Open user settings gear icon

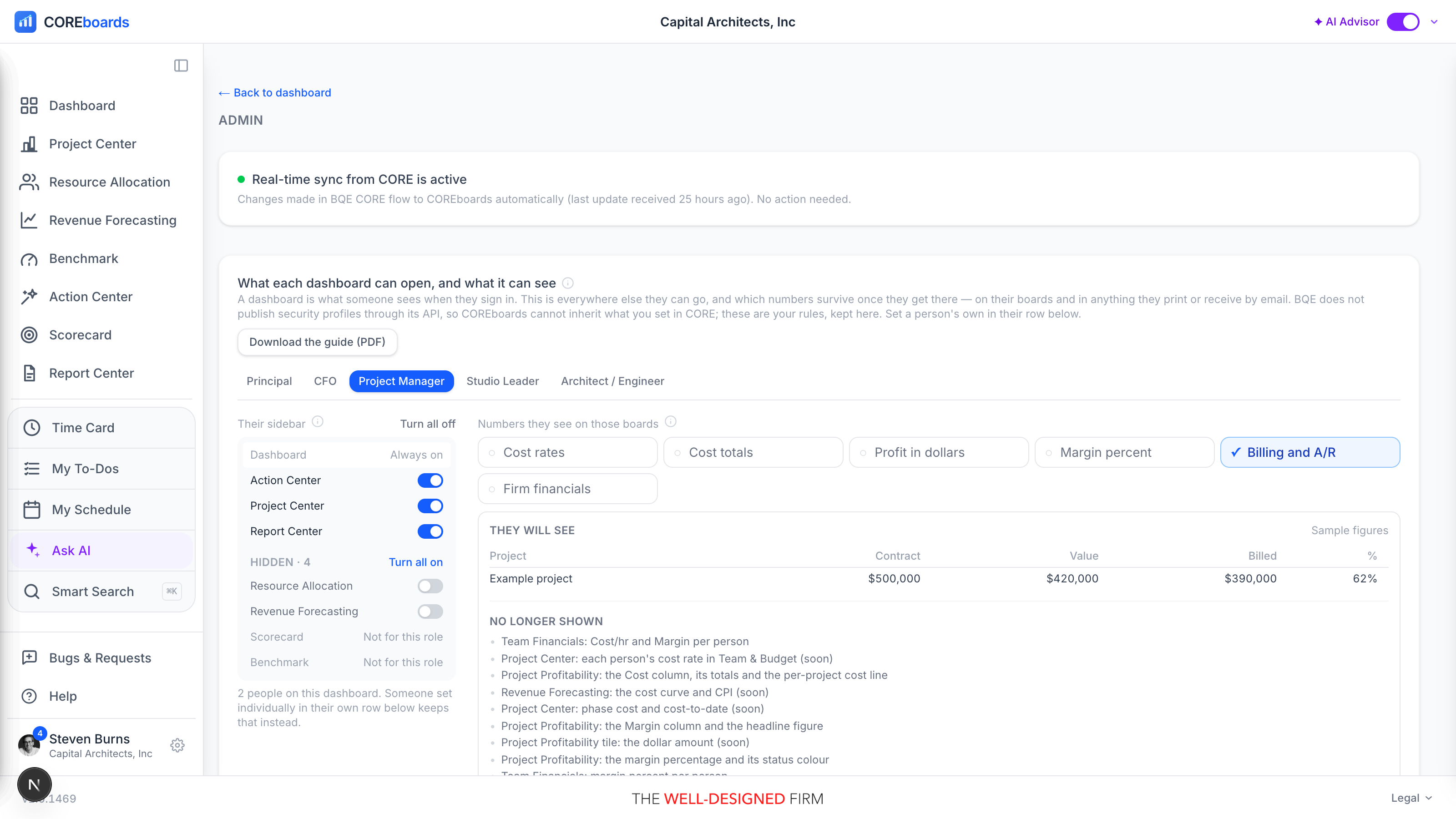(x=177, y=746)
